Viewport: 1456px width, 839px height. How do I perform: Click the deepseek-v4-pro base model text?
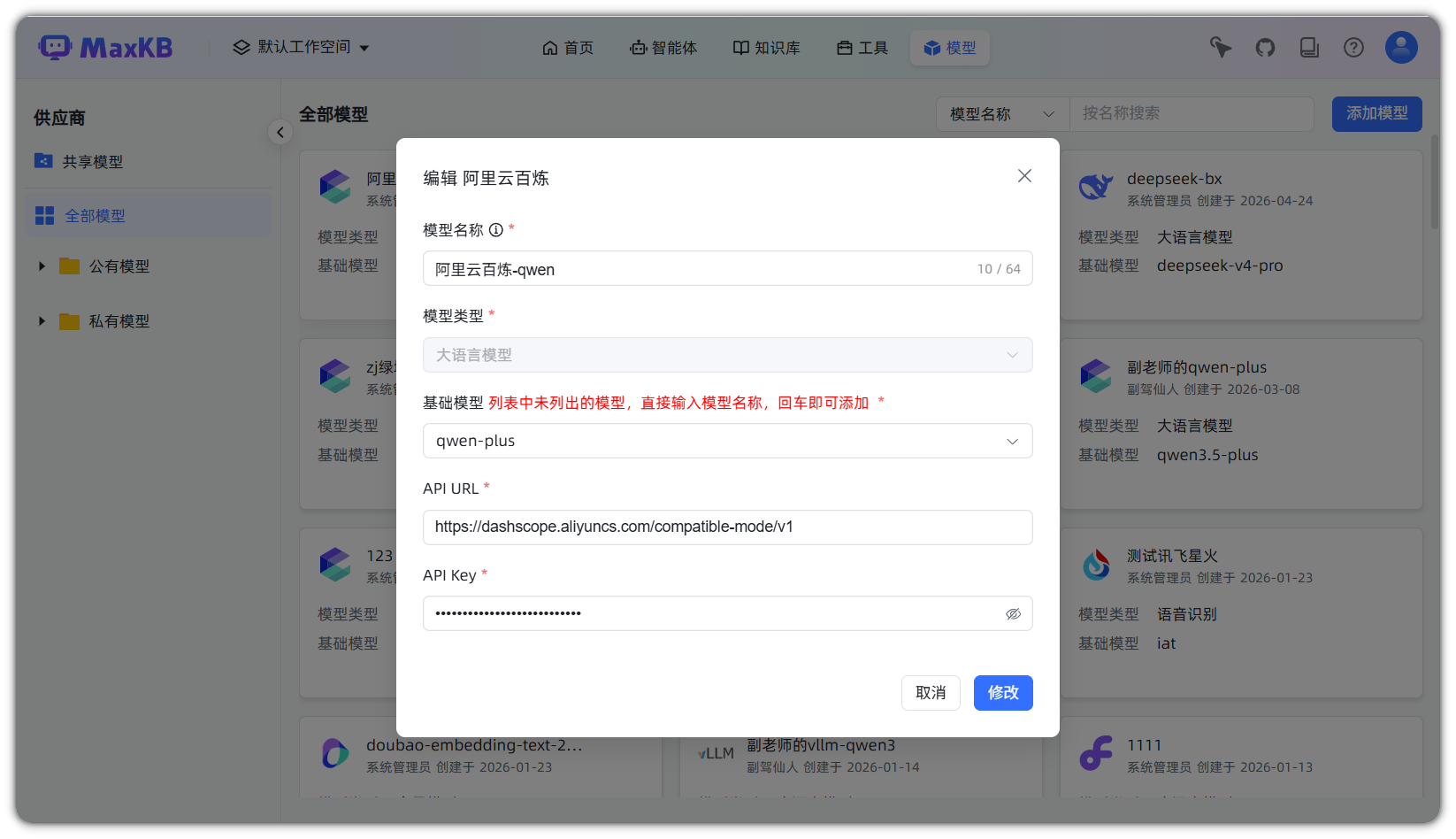pos(1220,266)
